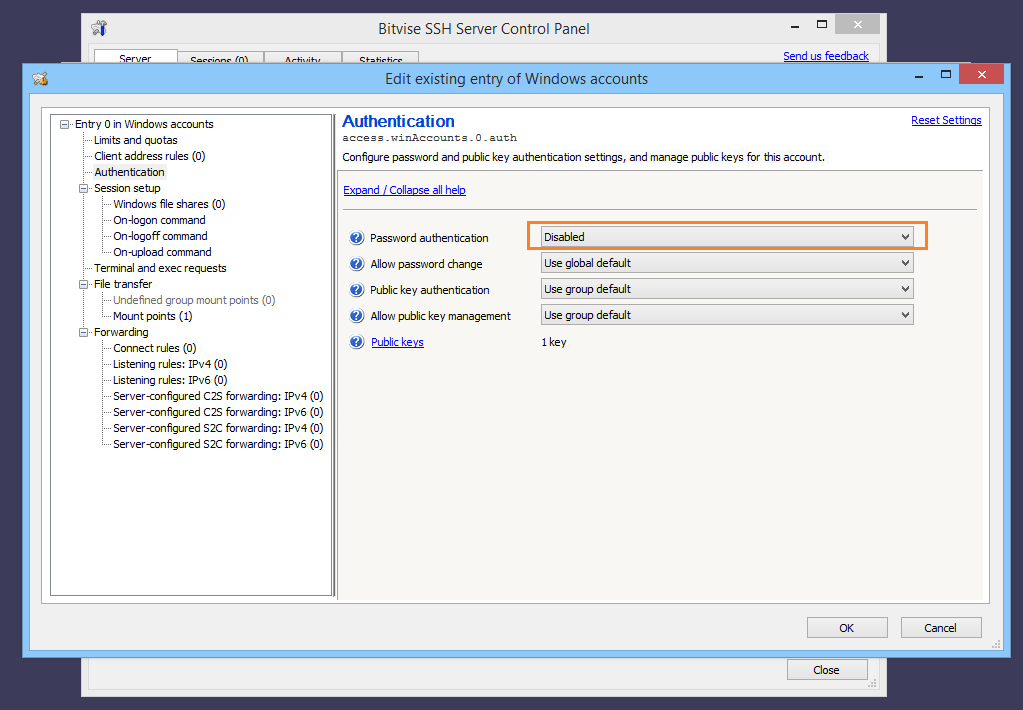
Task: Open the Public key authentication dropdown
Action: (x=727, y=289)
